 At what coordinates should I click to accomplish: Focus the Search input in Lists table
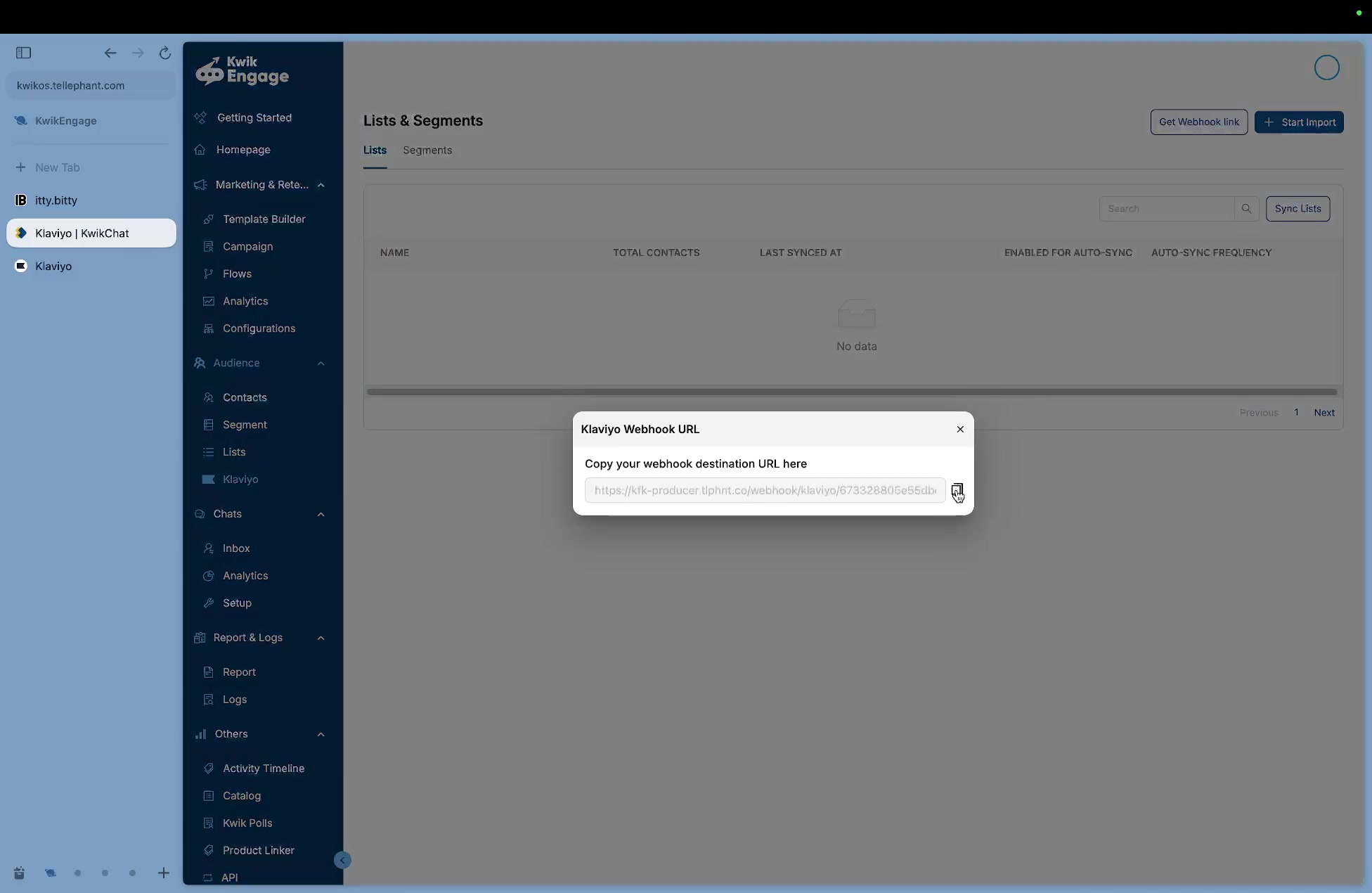(1167, 208)
